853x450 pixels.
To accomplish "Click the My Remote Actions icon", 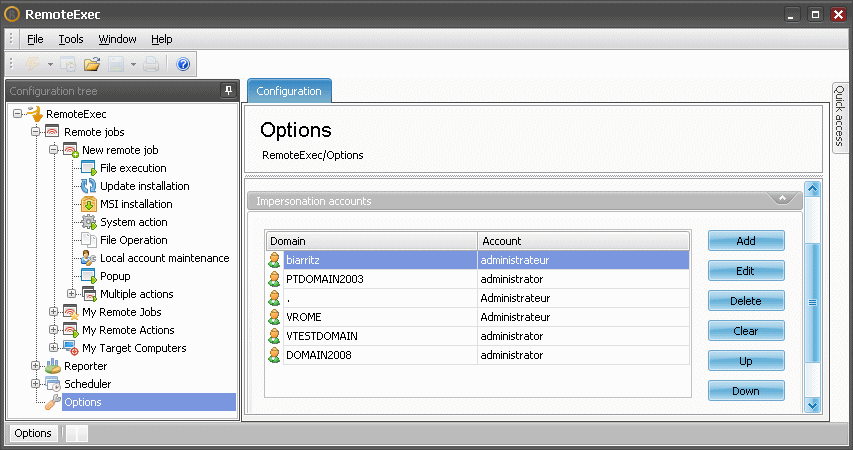I will click(71, 330).
